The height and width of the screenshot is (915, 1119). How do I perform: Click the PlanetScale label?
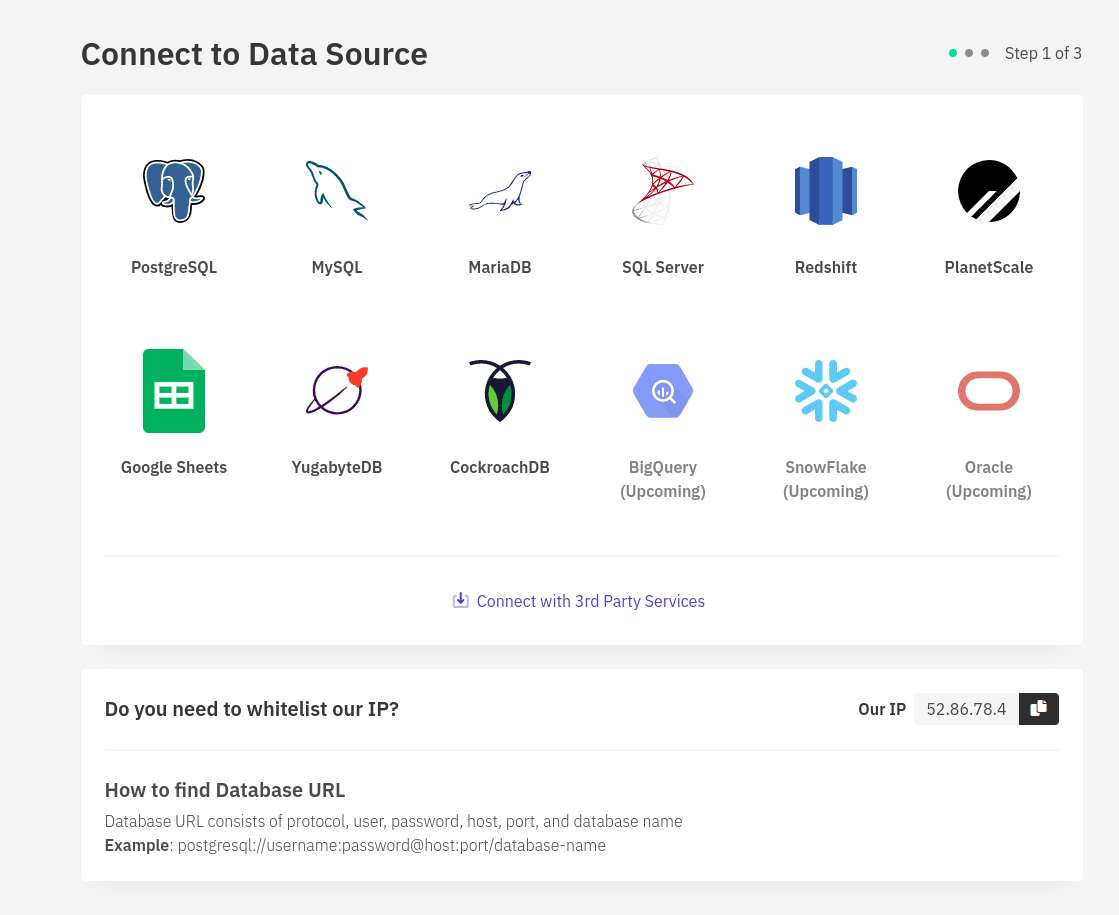point(988,267)
